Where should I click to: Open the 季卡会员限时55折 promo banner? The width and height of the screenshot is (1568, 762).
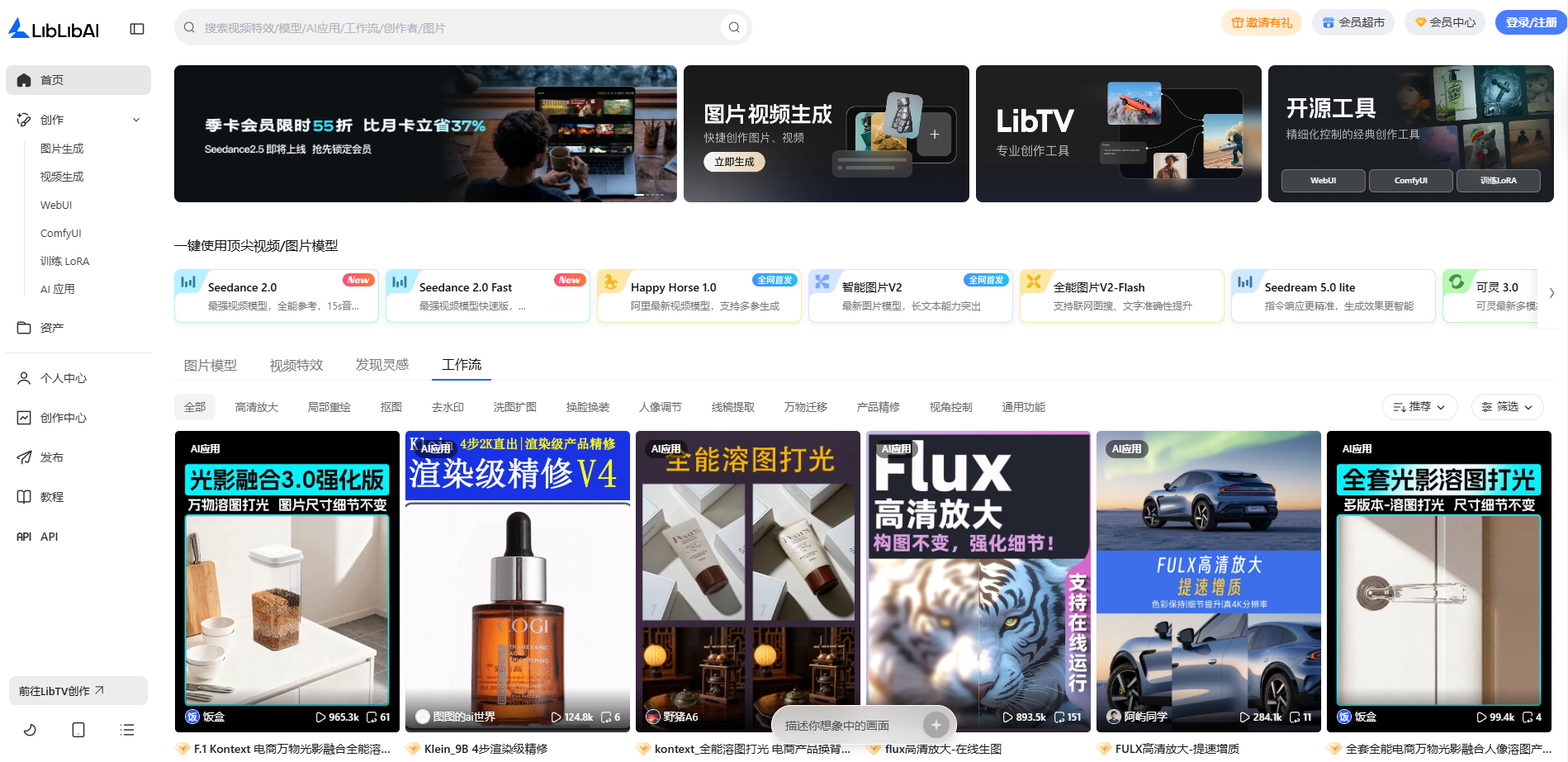tap(425, 134)
